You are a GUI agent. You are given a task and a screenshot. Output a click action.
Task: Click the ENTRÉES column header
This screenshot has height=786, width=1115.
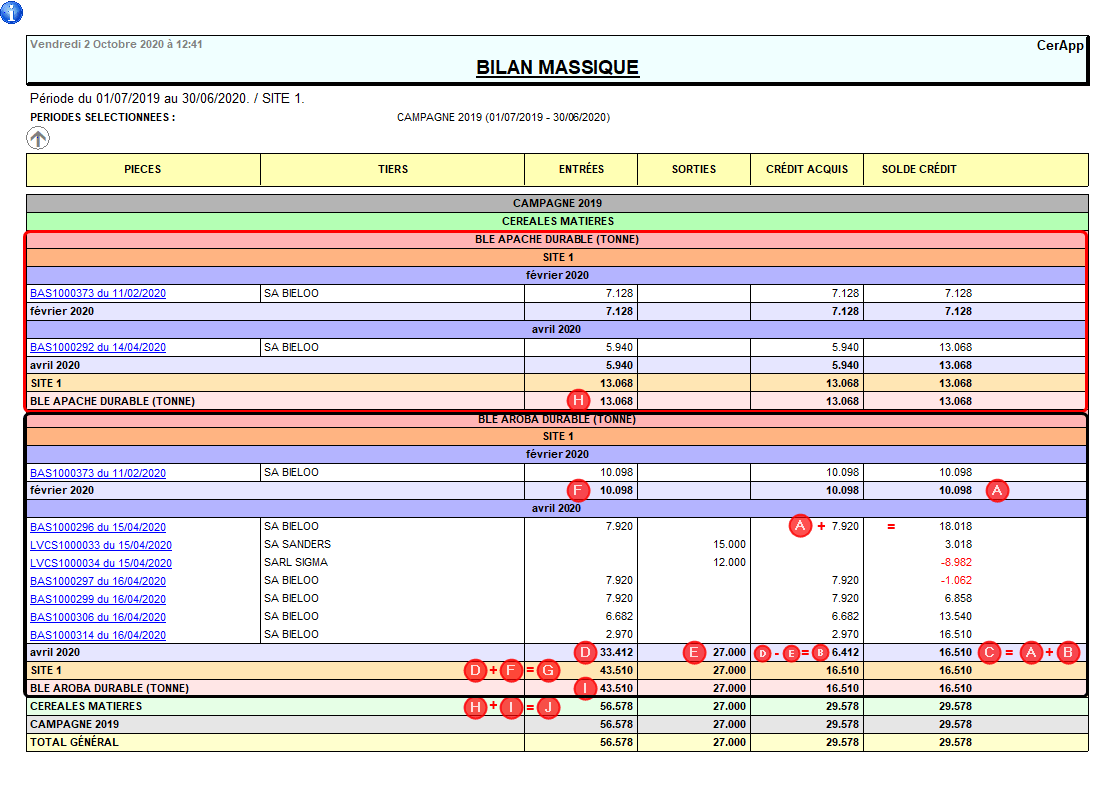581,169
